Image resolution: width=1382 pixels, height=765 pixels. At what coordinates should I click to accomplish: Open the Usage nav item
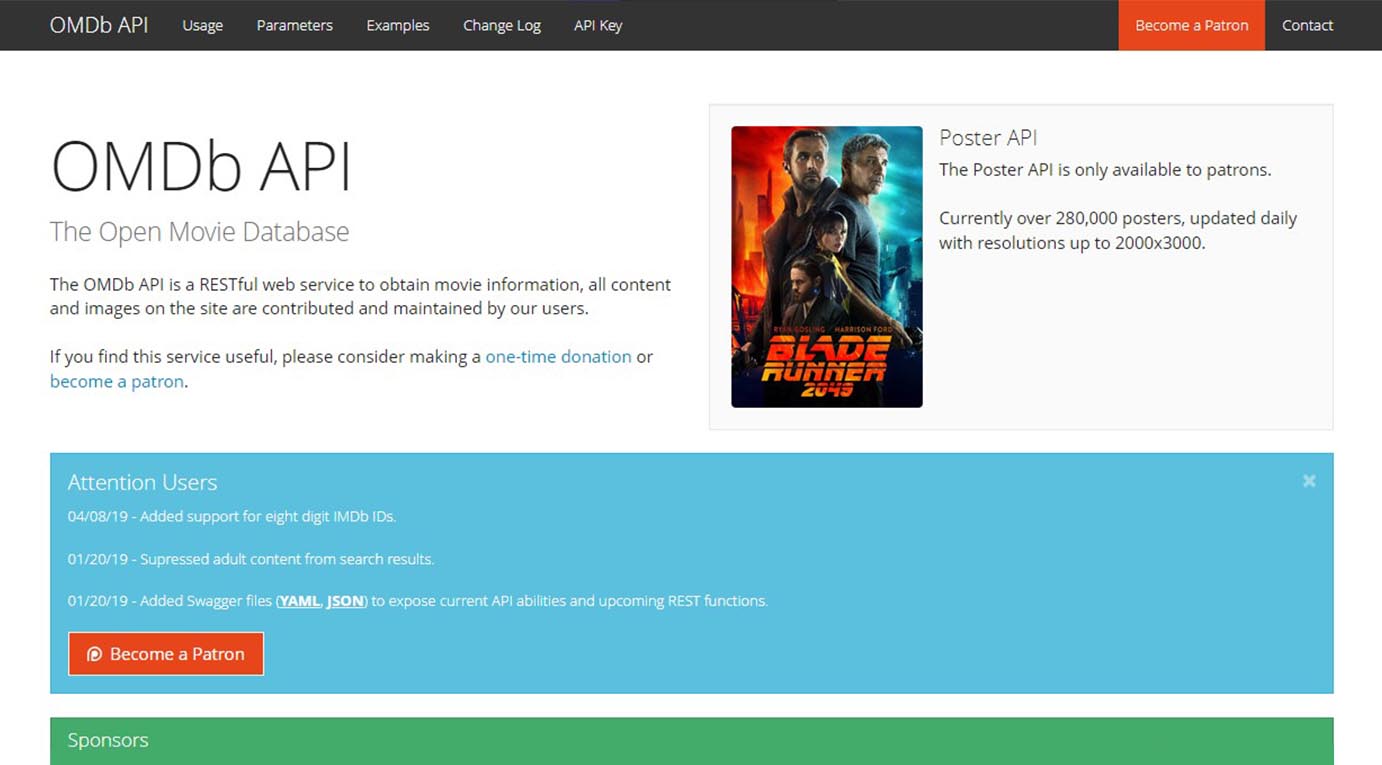[202, 25]
